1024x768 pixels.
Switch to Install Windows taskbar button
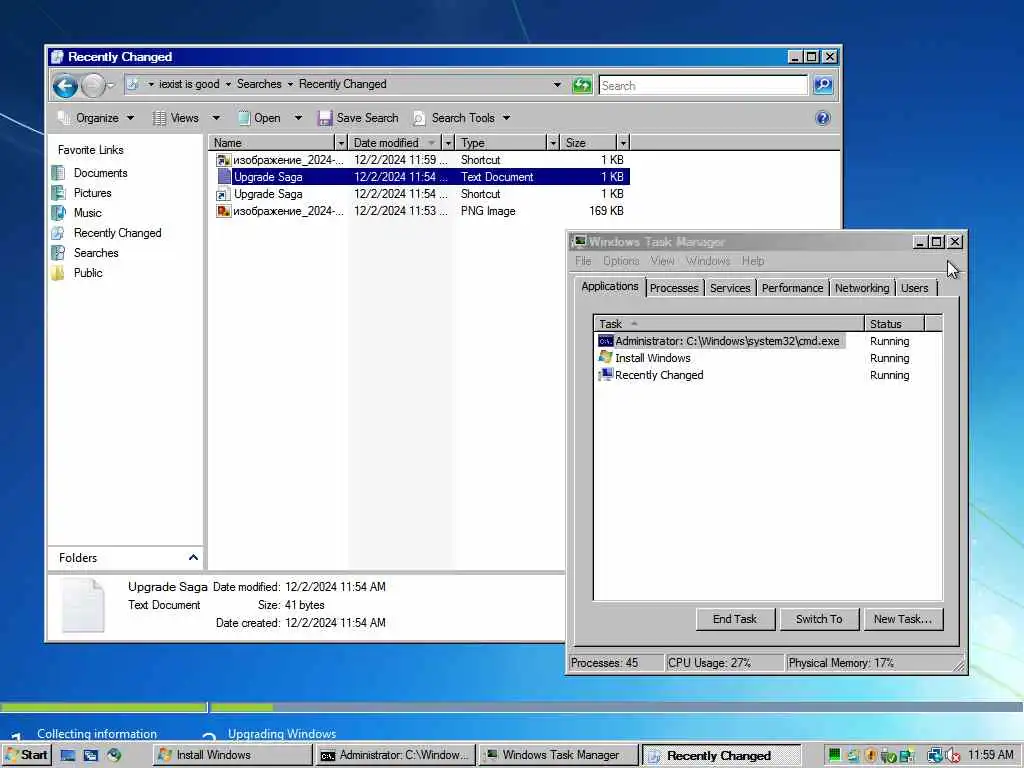click(x=233, y=756)
